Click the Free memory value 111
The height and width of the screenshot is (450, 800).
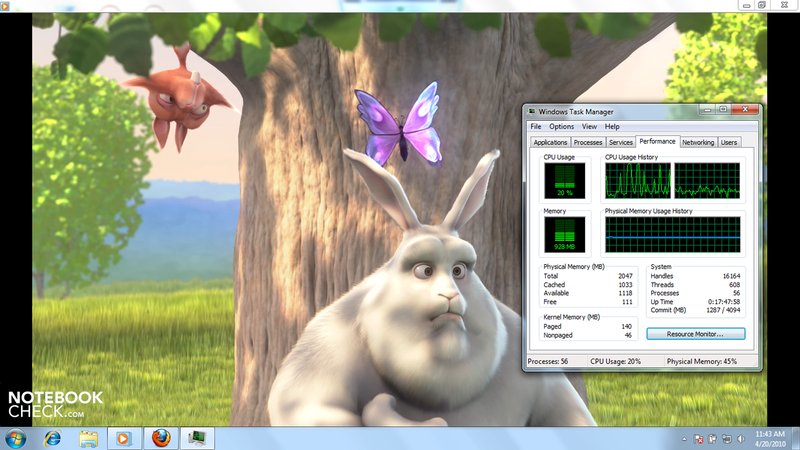point(627,302)
